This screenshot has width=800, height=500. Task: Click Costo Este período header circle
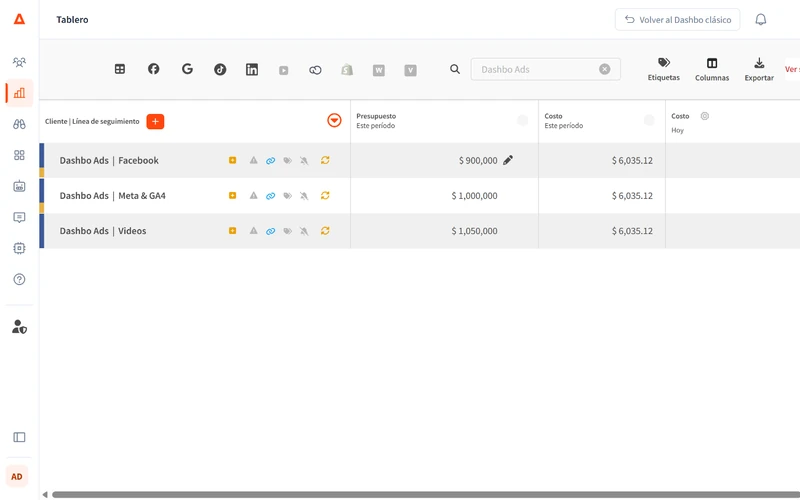point(649,120)
